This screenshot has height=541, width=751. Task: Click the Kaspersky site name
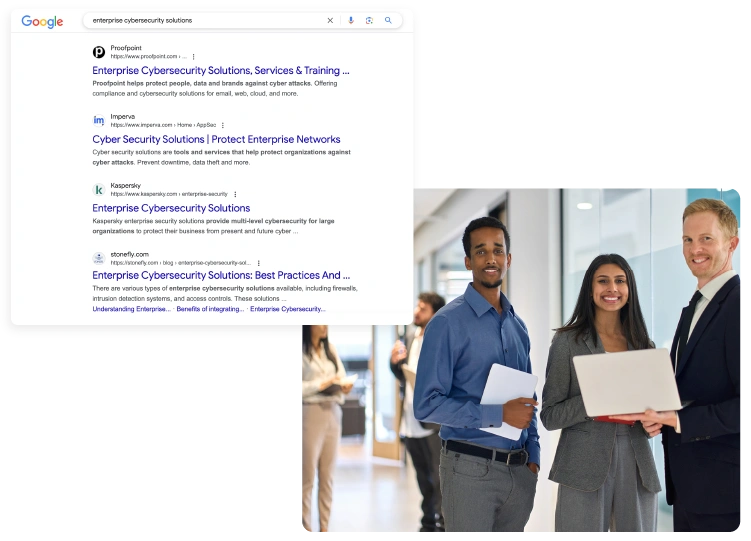coord(125,185)
